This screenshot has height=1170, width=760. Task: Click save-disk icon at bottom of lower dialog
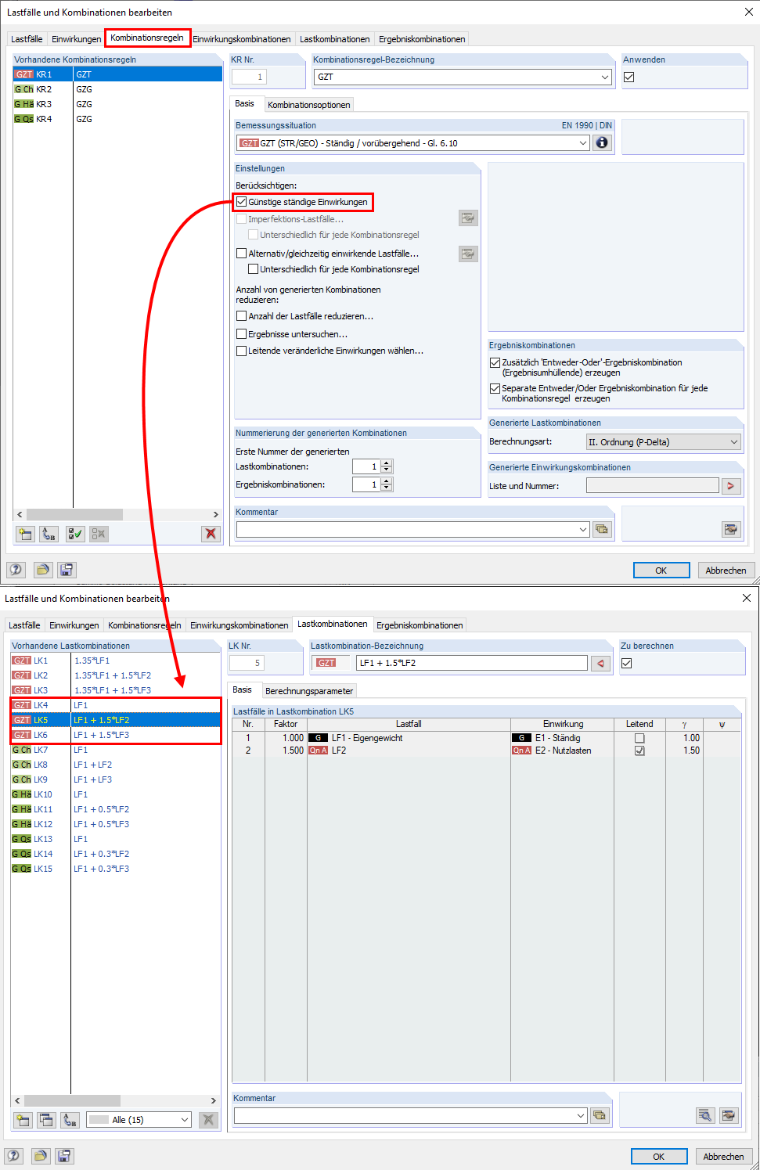(x=64, y=1156)
